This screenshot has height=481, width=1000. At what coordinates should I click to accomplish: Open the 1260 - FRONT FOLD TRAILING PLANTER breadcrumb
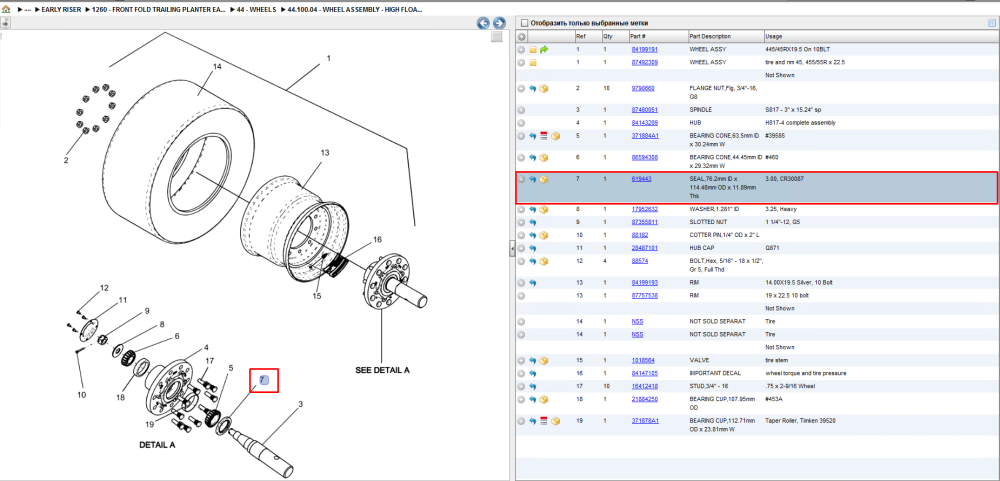[x=159, y=10]
